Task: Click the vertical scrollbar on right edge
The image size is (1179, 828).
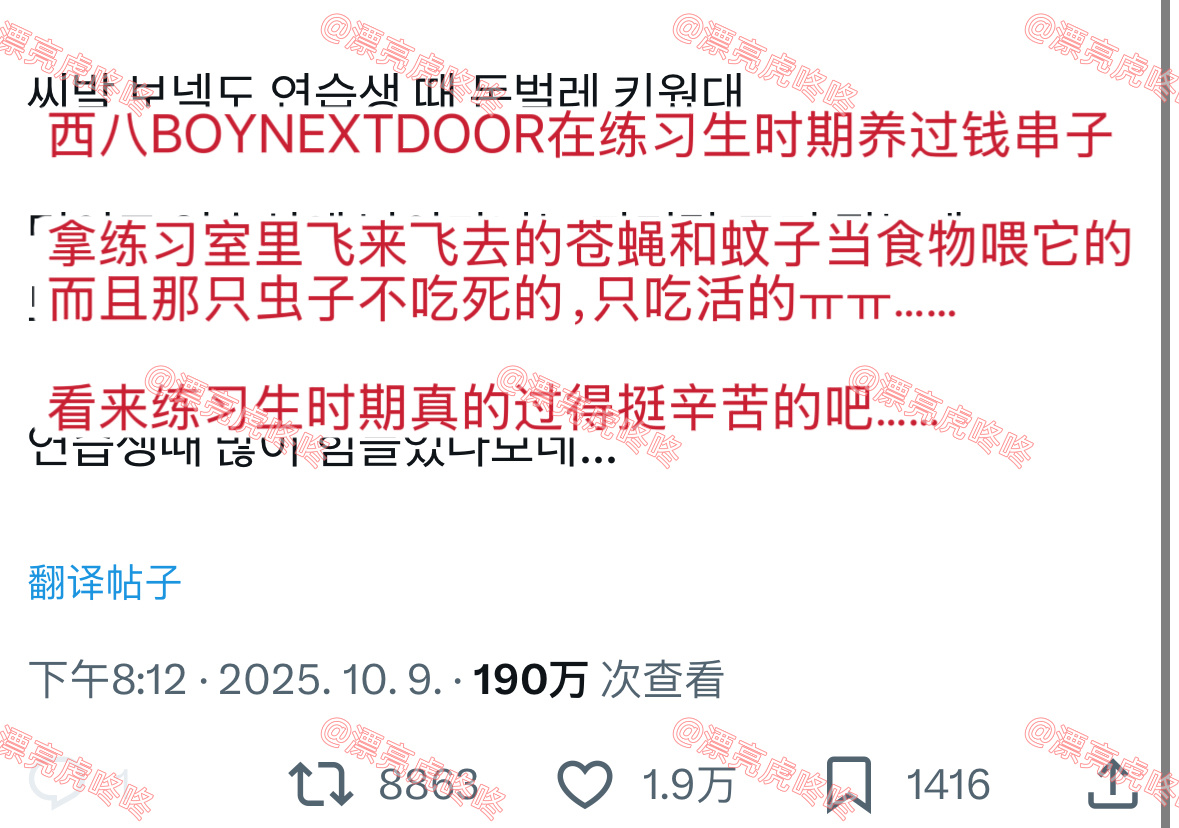Action: click(x=1169, y=414)
